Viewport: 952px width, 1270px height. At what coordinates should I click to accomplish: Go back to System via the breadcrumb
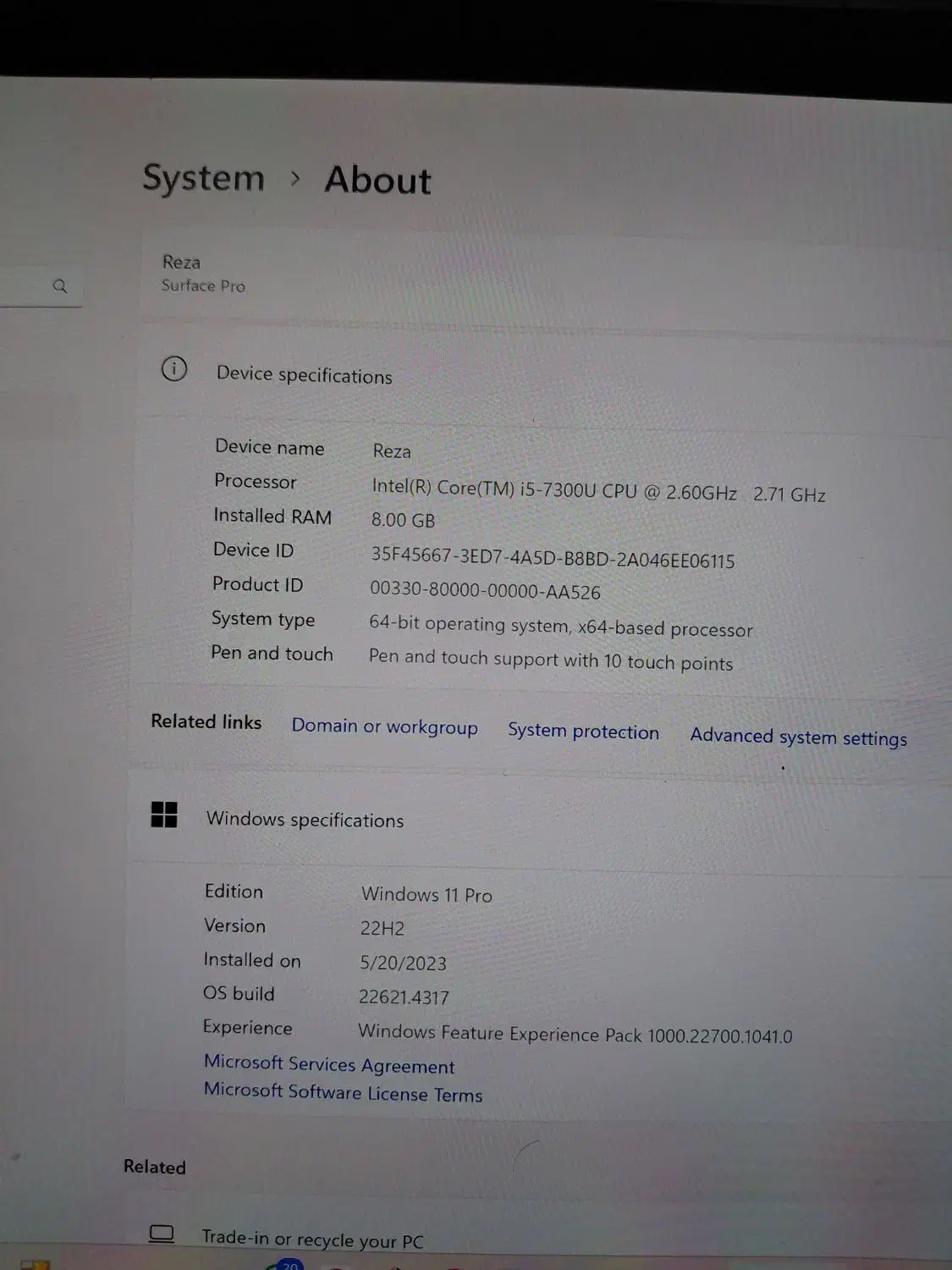tap(203, 178)
